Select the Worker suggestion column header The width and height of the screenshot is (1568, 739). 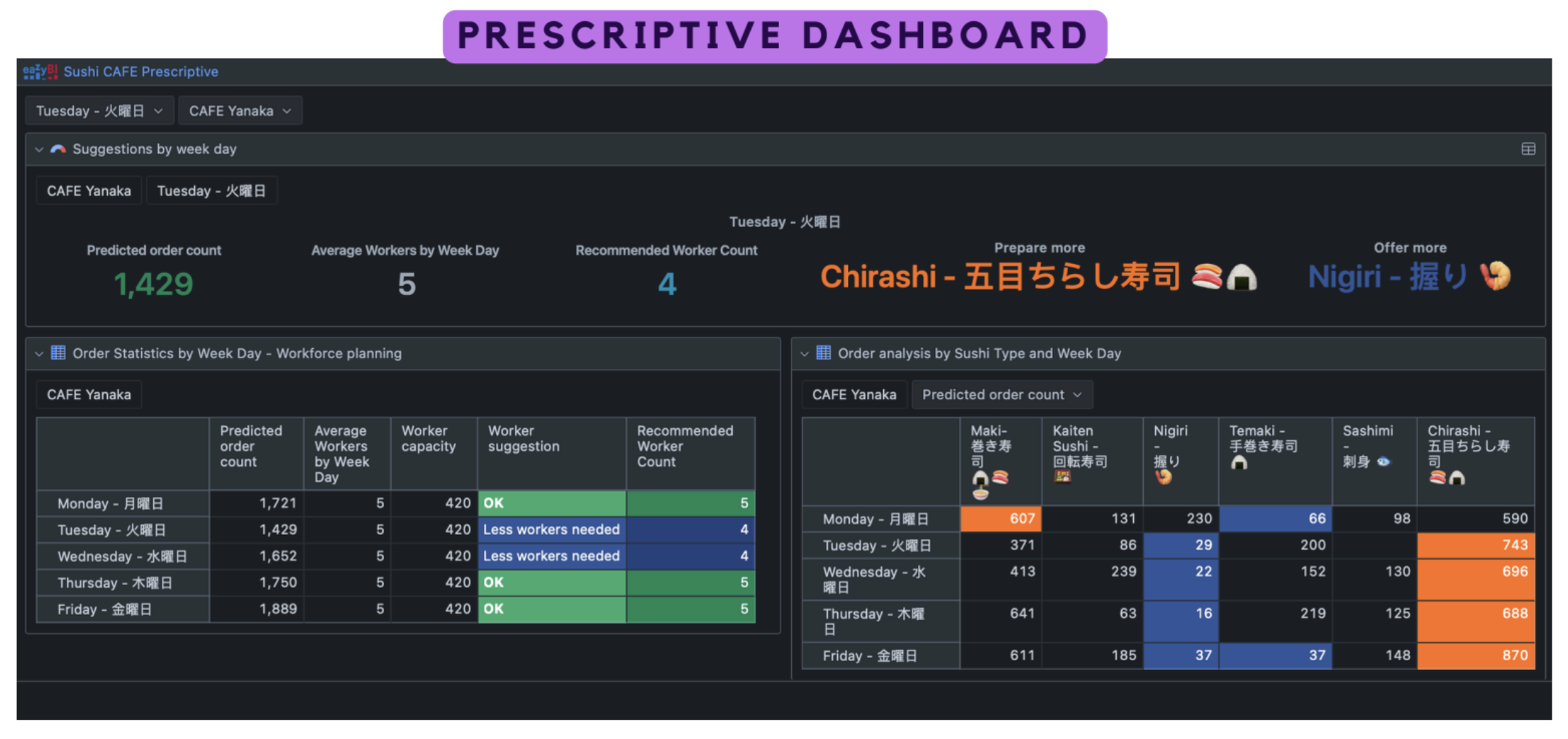pos(552,454)
